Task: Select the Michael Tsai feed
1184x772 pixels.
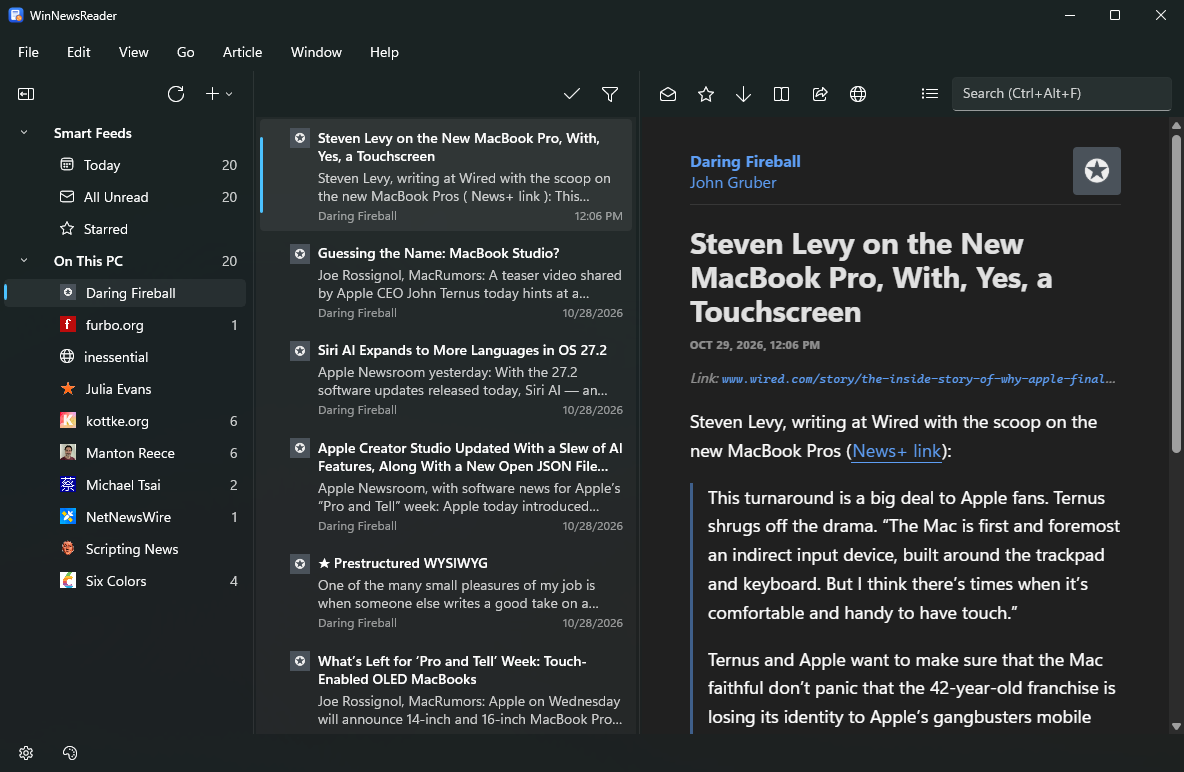Action: (x=125, y=485)
